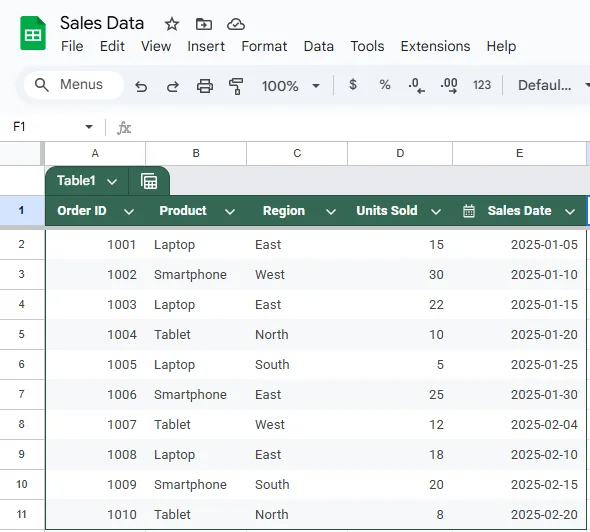590x532 pixels.
Task: Open the Units Sold column dropdown
Action: 436,212
